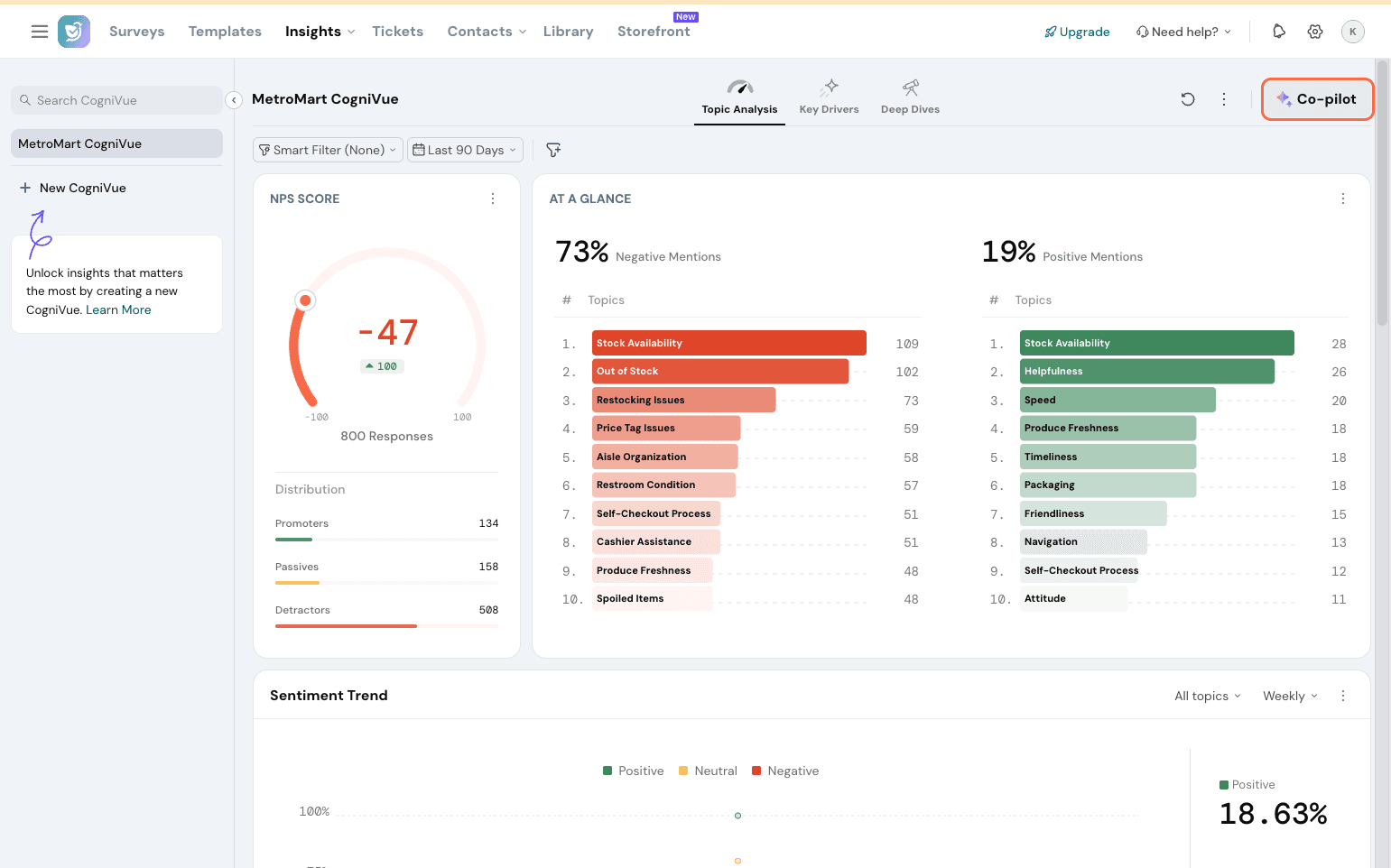Collapse the sidebar with arrow icon
This screenshot has width=1391, height=868.
[234, 100]
